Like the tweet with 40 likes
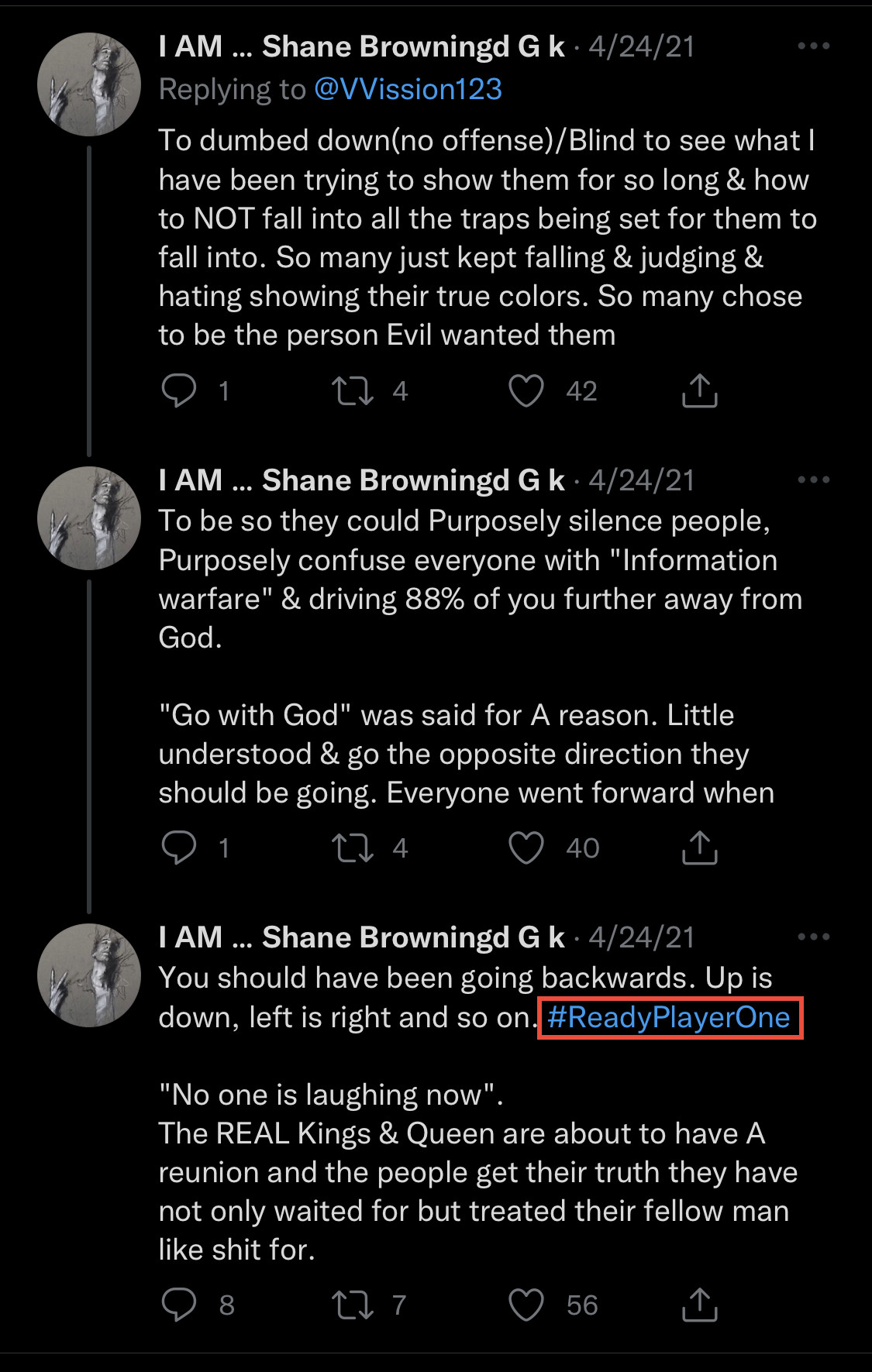The width and height of the screenshot is (872, 1372). (526, 848)
